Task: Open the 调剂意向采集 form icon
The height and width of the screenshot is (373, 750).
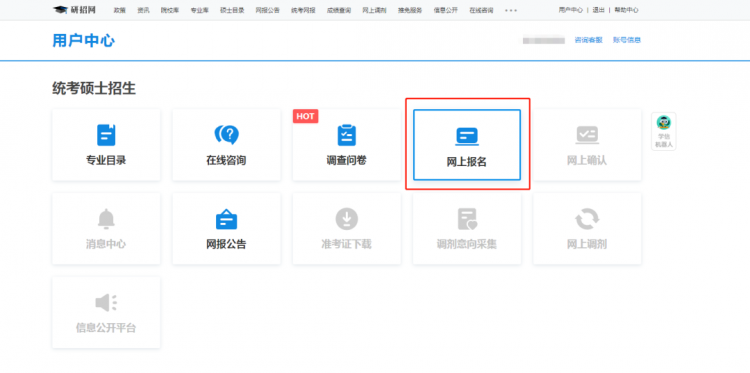Action: 467,219
